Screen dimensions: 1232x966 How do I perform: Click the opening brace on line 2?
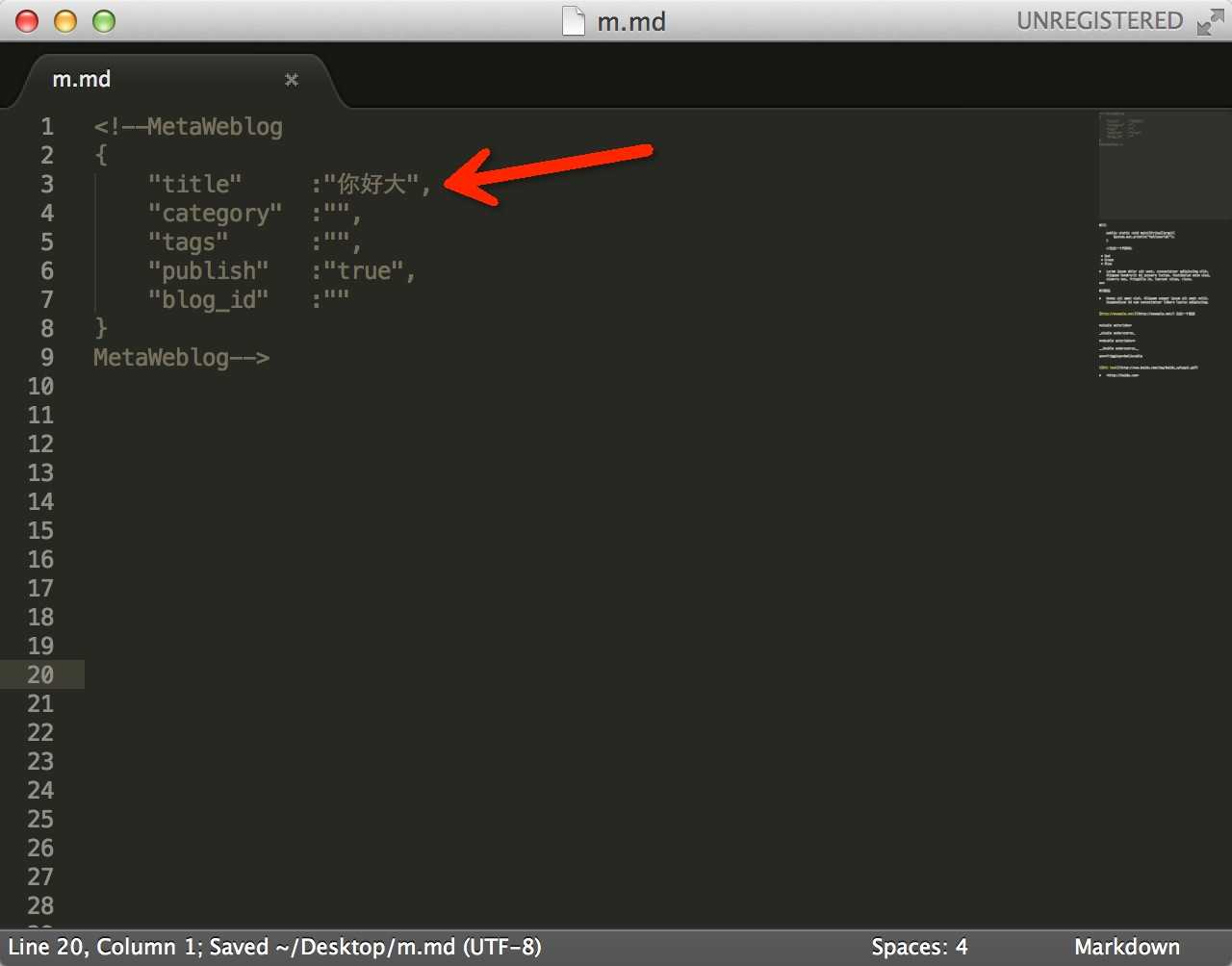[x=101, y=156]
